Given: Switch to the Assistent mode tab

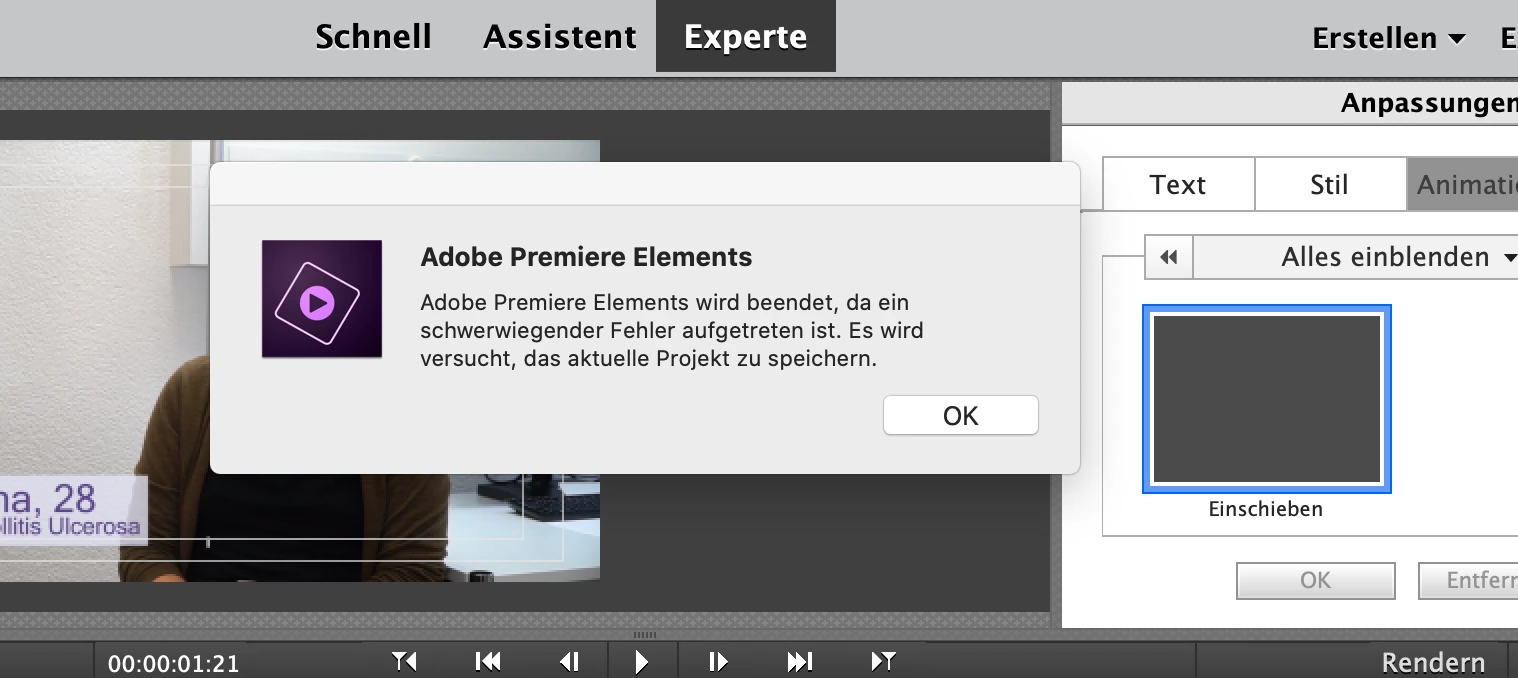Looking at the screenshot, I should (x=559, y=37).
